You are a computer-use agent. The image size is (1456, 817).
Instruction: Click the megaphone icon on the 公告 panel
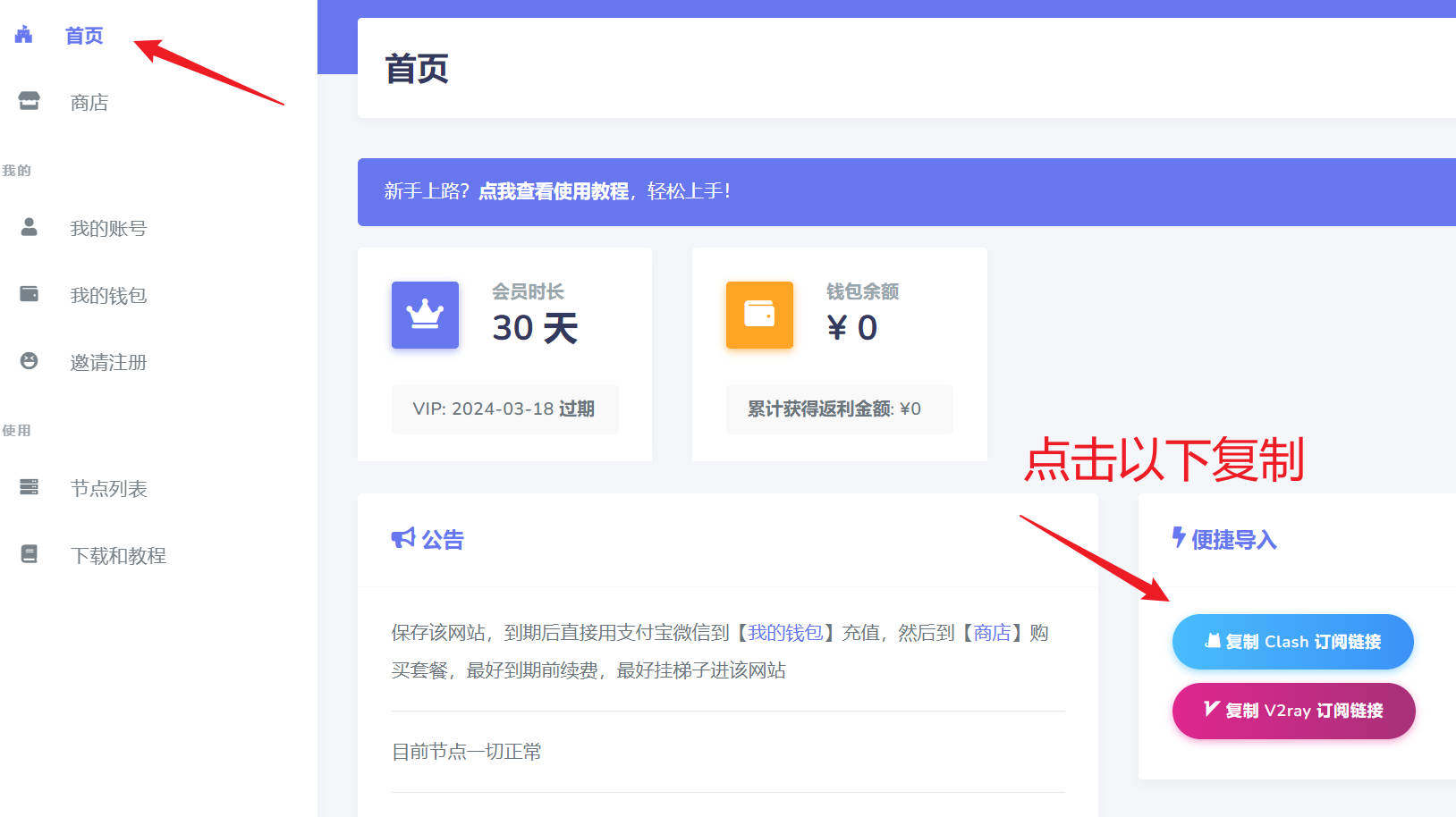pos(403,536)
